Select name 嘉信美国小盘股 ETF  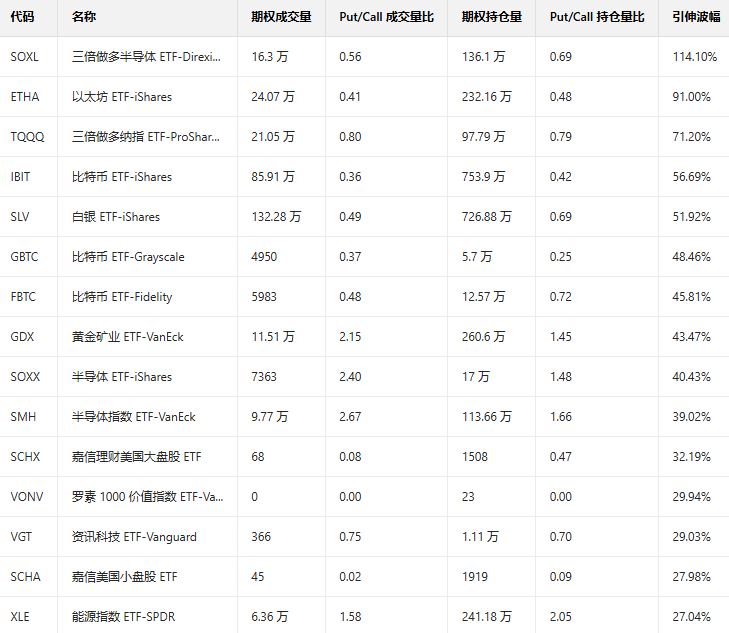[124, 576]
